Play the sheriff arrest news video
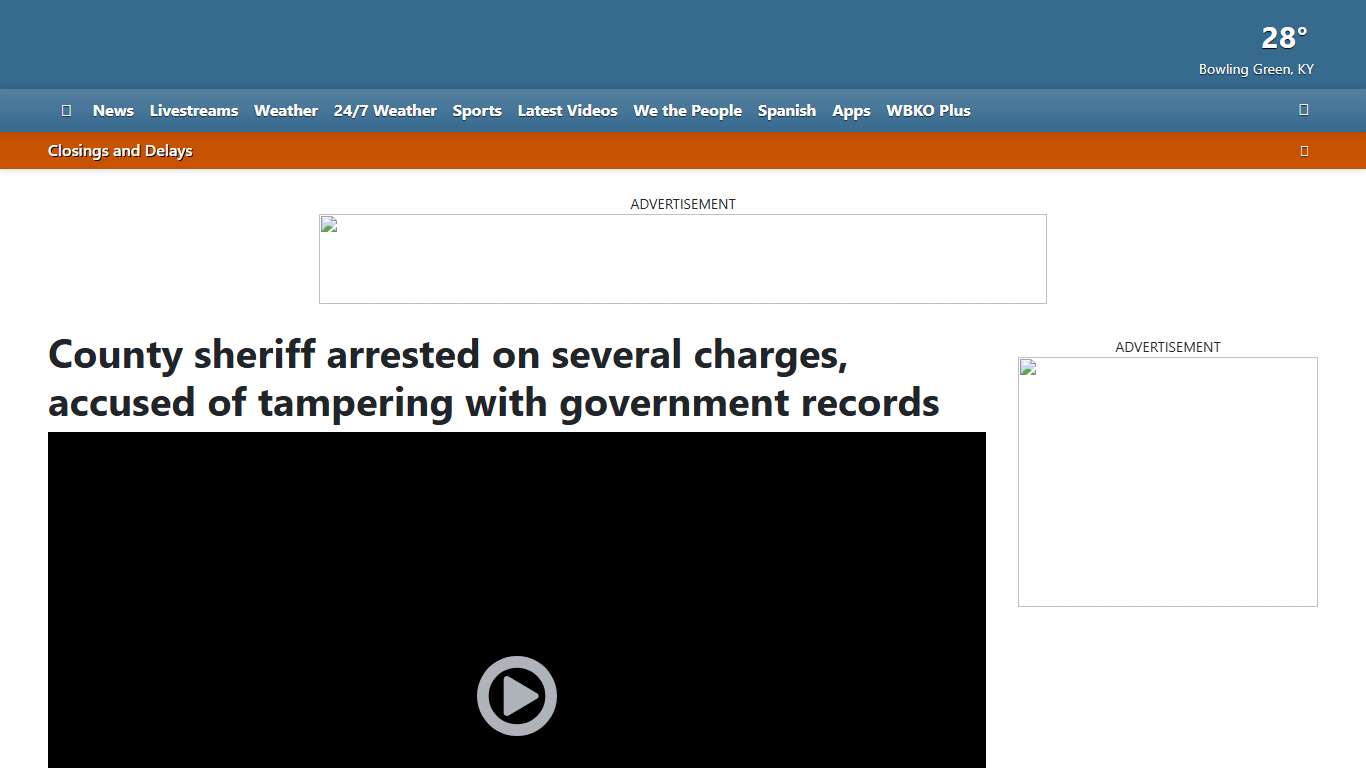Viewport: 1366px width, 768px height. [516, 695]
